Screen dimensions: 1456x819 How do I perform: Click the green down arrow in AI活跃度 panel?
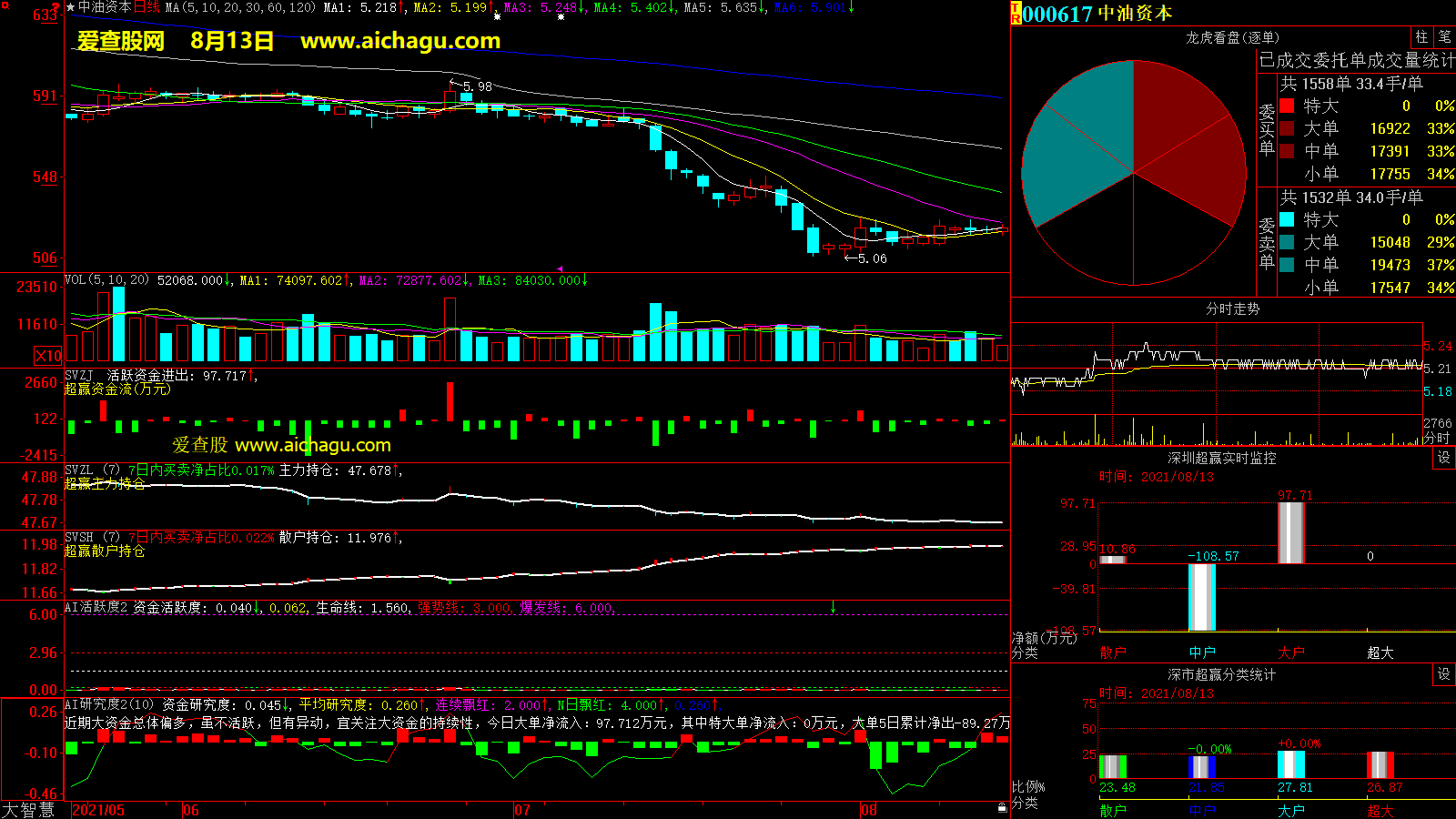(833, 607)
